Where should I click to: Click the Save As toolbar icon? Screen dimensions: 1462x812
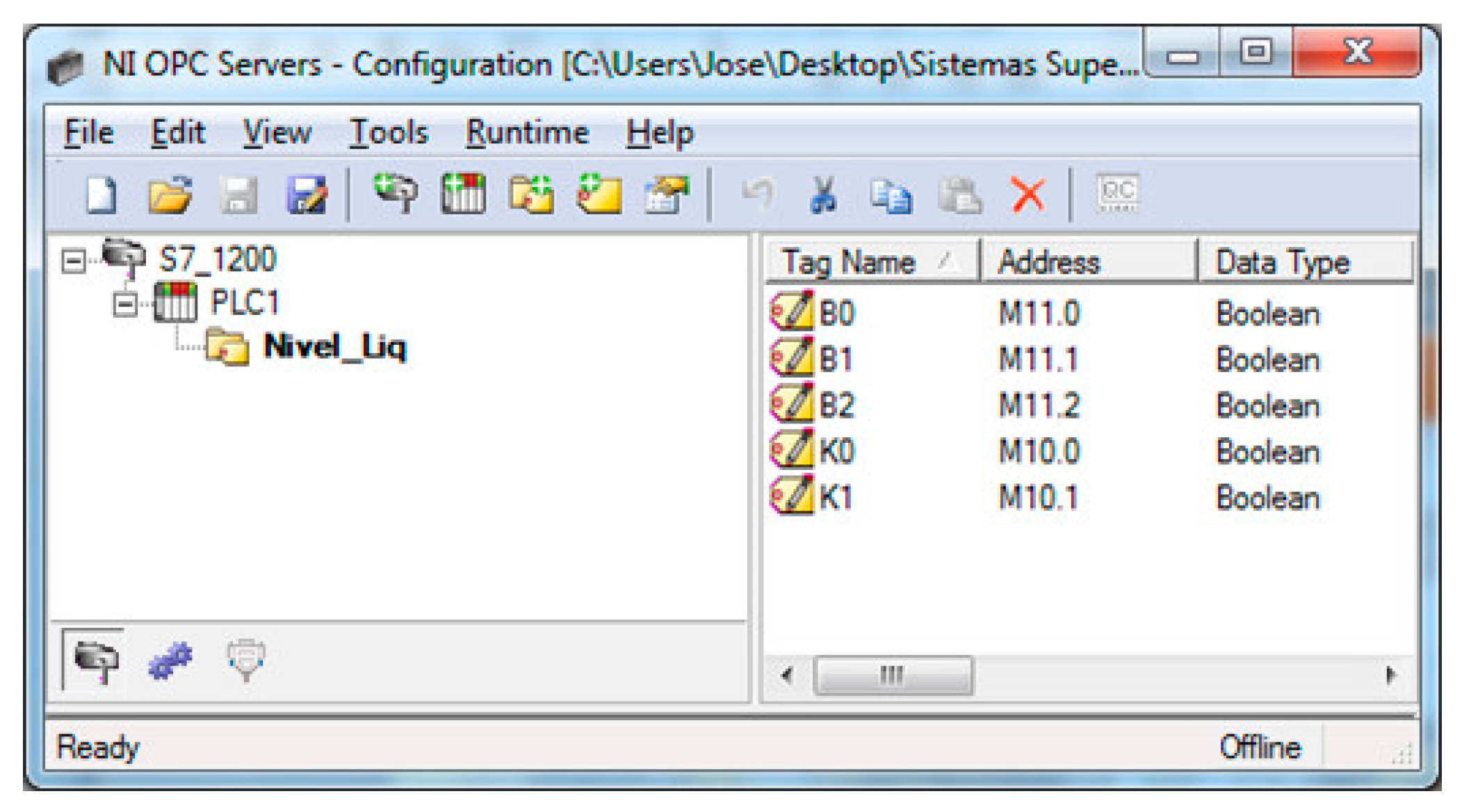click(x=307, y=195)
